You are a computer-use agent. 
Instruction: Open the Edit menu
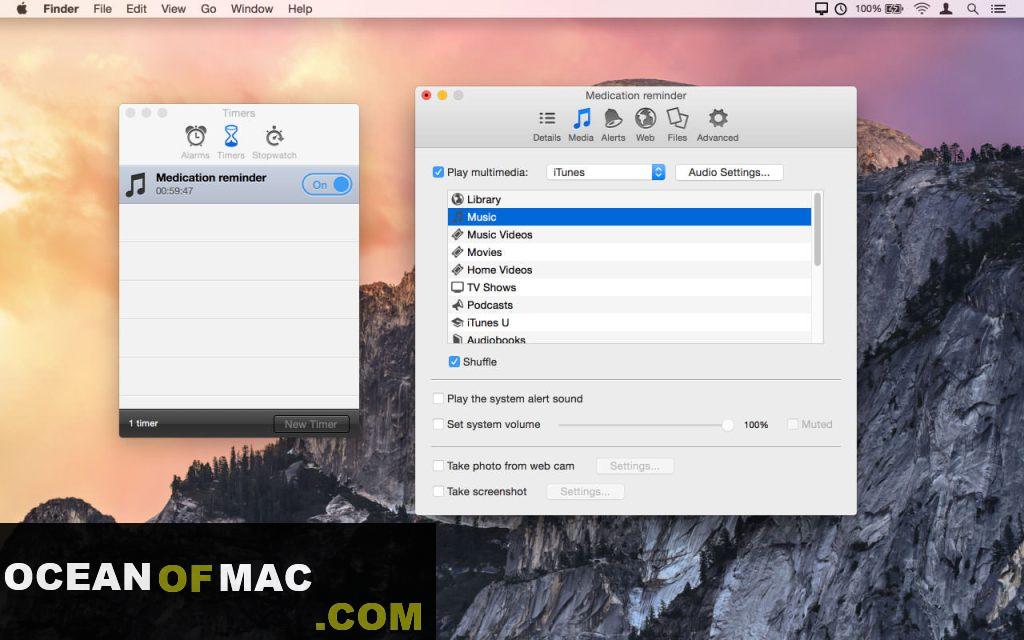point(136,8)
